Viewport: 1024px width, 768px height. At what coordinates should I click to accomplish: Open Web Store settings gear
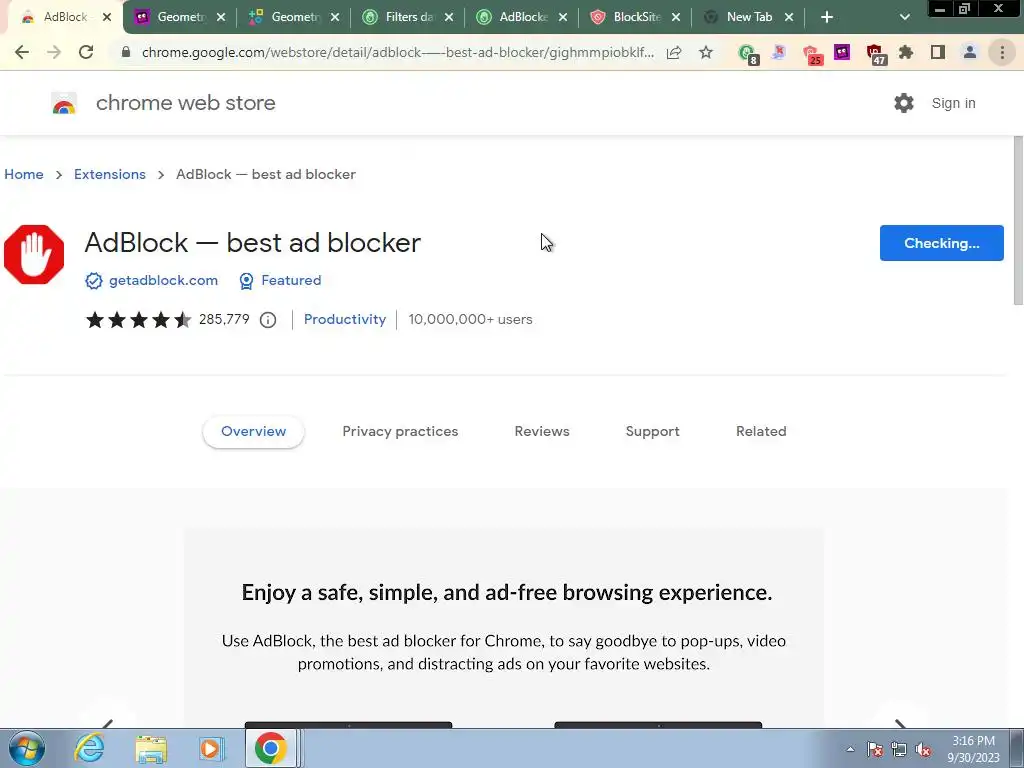tap(904, 103)
